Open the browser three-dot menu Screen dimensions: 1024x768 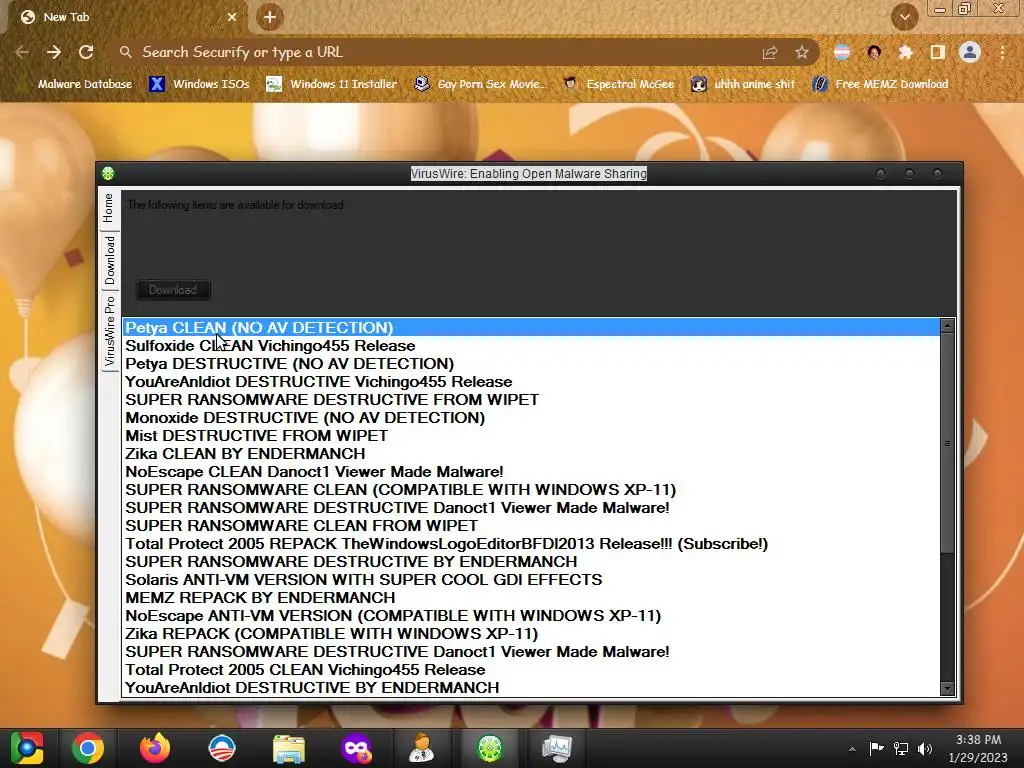[x=1002, y=52]
